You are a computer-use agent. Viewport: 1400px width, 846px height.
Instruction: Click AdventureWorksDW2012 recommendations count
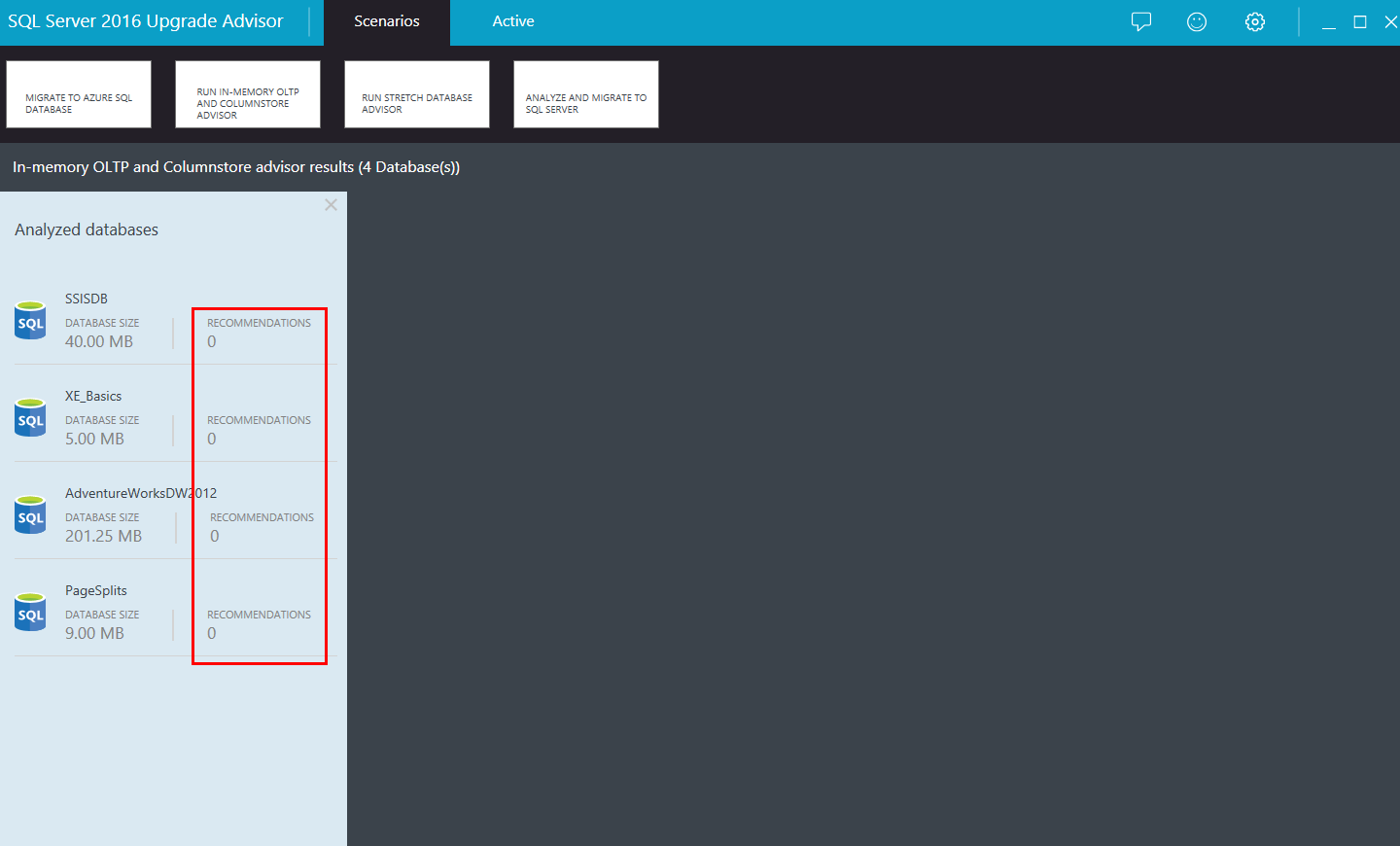click(215, 536)
